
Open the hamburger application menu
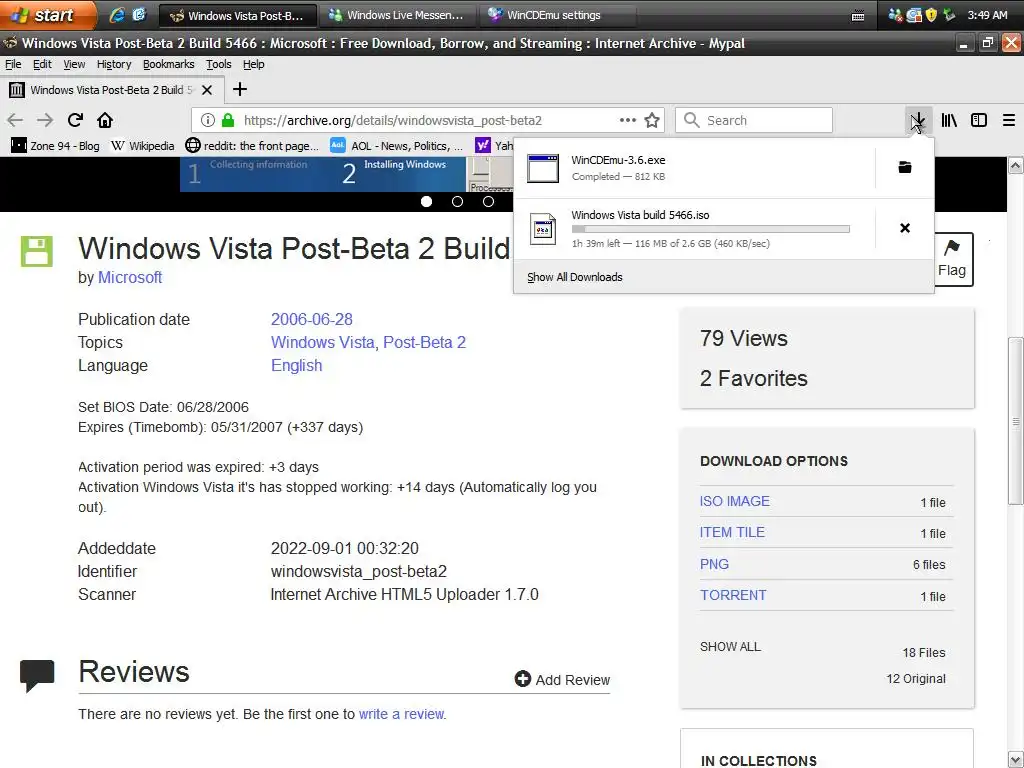pyautogui.click(x=1009, y=120)
